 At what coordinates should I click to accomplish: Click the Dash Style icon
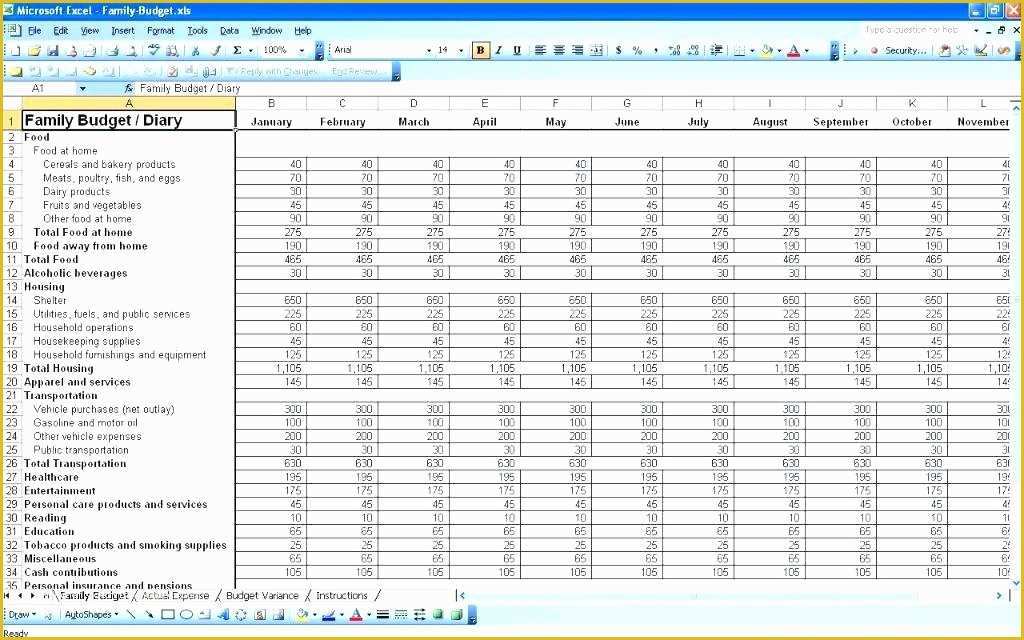pos(401,615)
